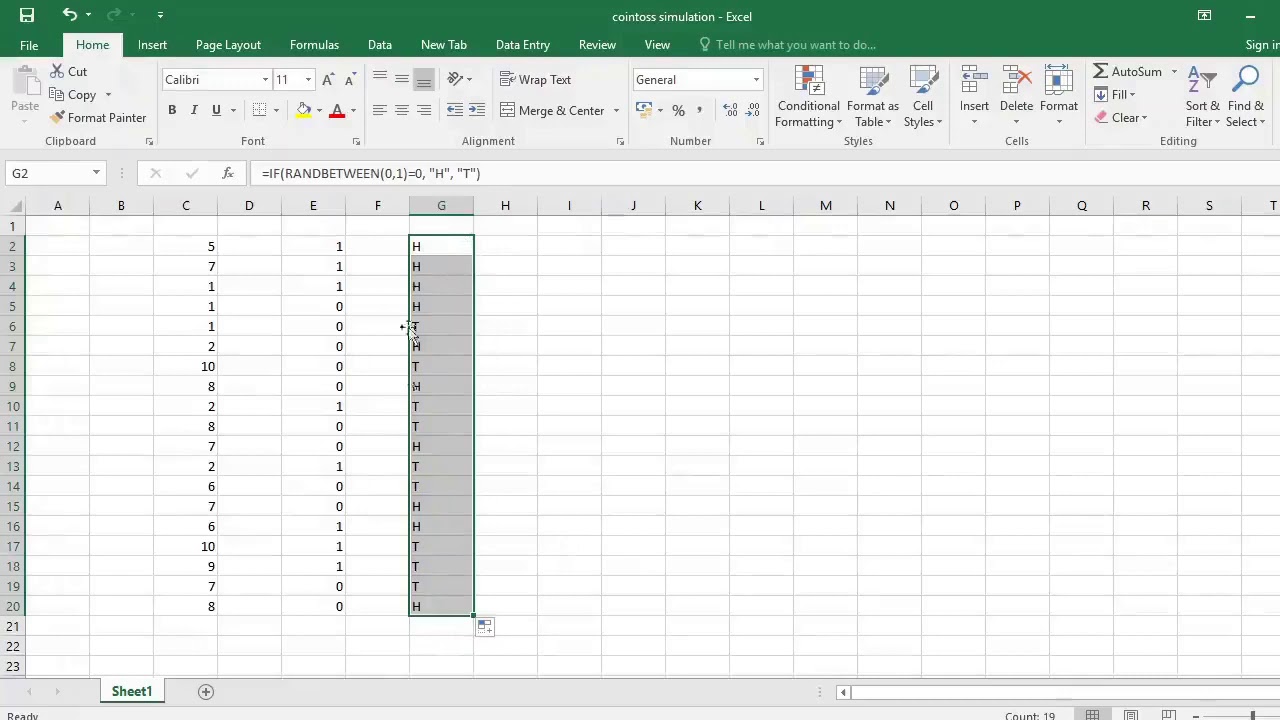Click Merge & Center button
Image resolution: width=1280 pixels, height=720 pixels.
point(553,111)
